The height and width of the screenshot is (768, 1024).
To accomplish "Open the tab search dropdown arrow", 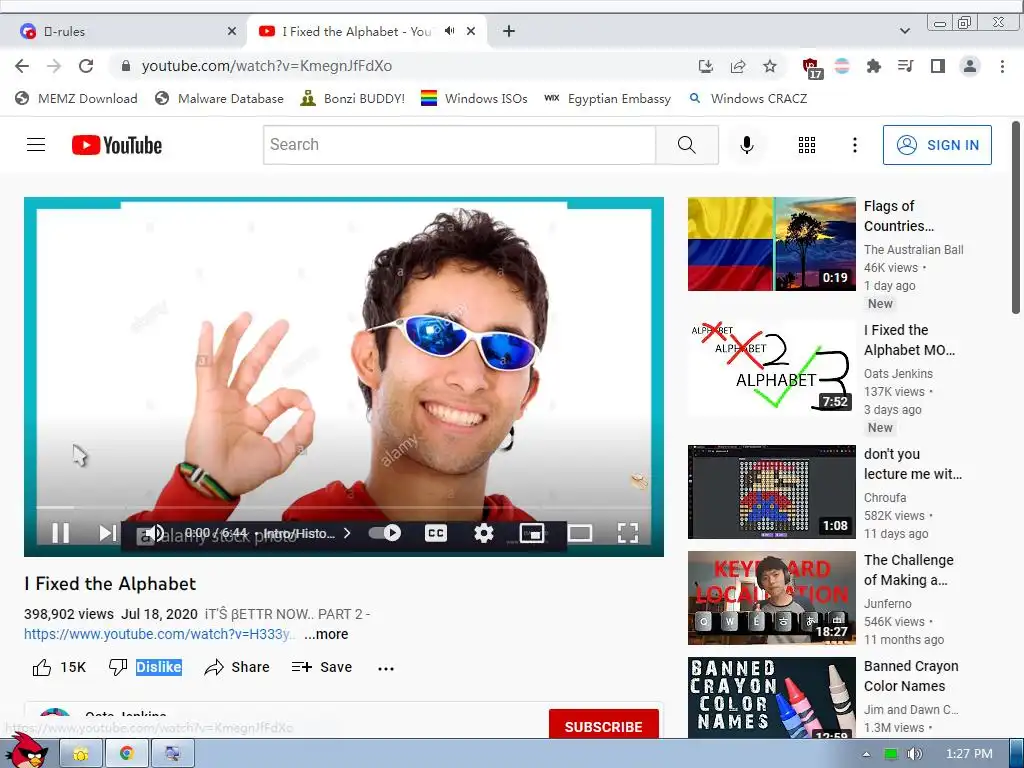I will tap(904, 31).
